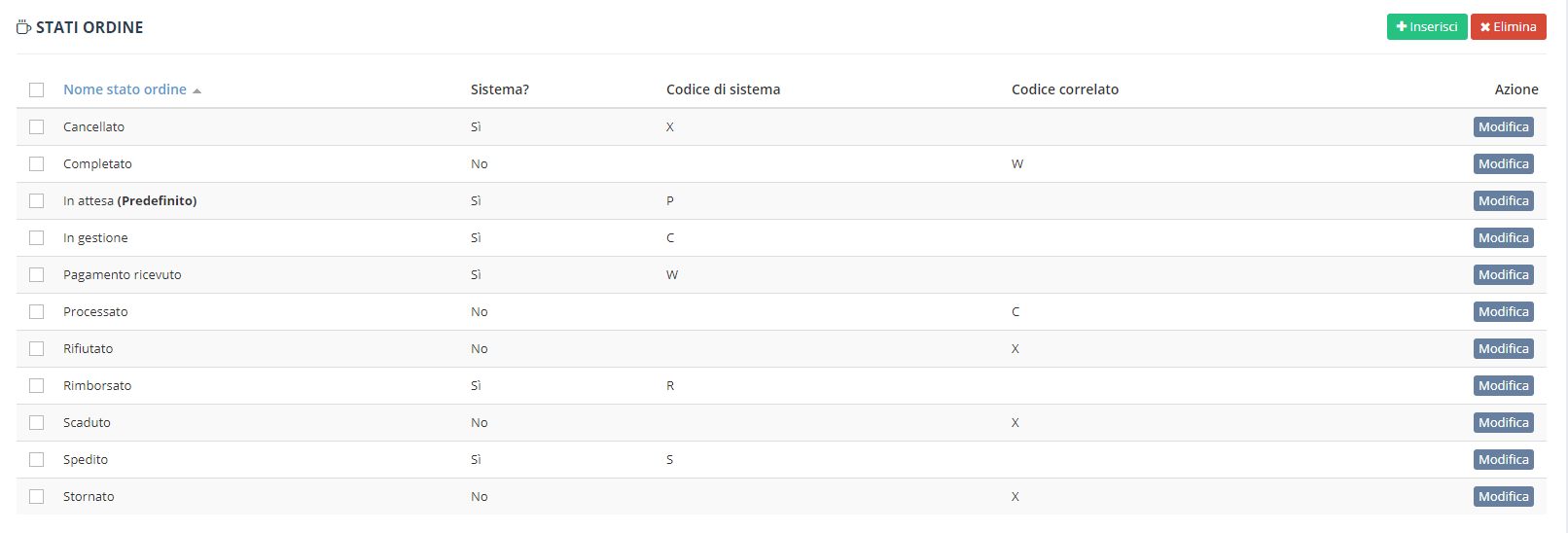Image resolution: width=1568 pixels, height=533 pixels.
Task: Check the Rifiutato row checkbox
Action: [x=37, y=348]
